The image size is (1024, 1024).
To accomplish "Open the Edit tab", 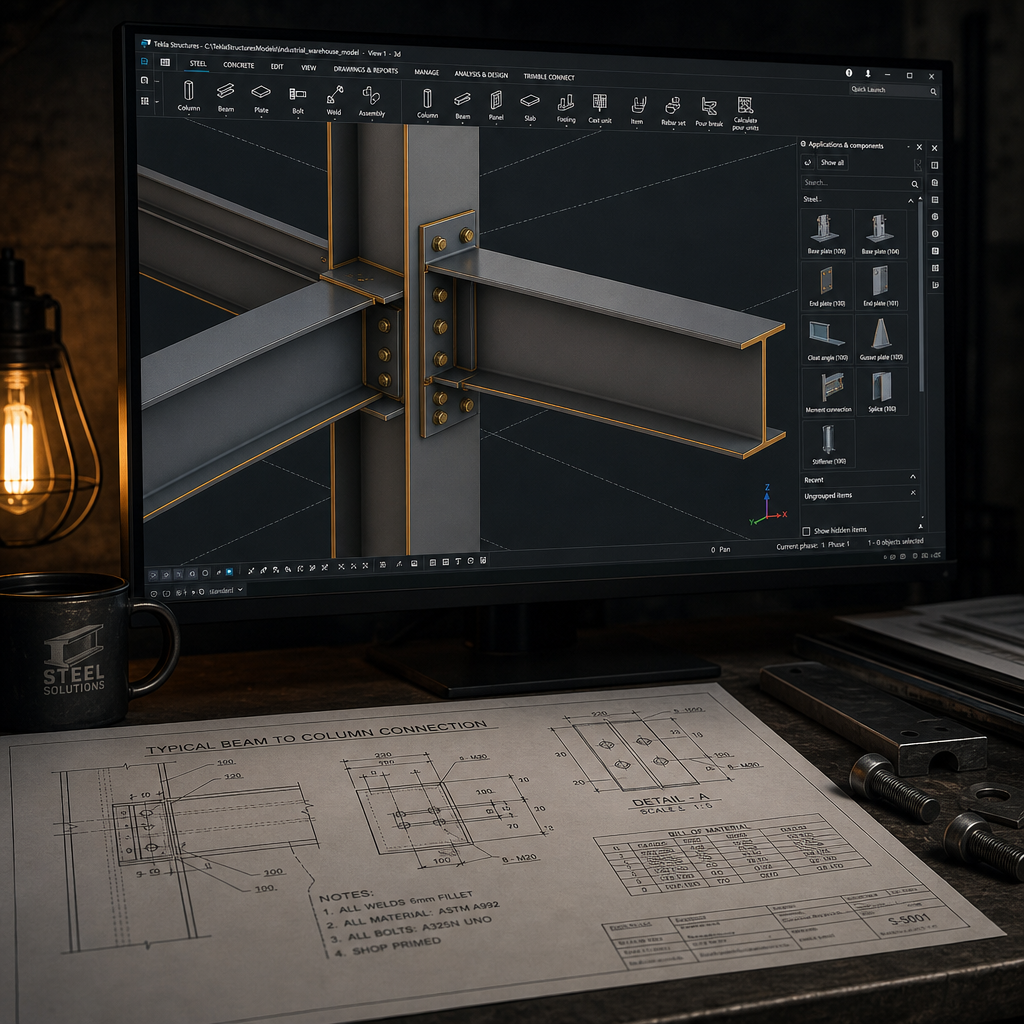I will (277, 66).
